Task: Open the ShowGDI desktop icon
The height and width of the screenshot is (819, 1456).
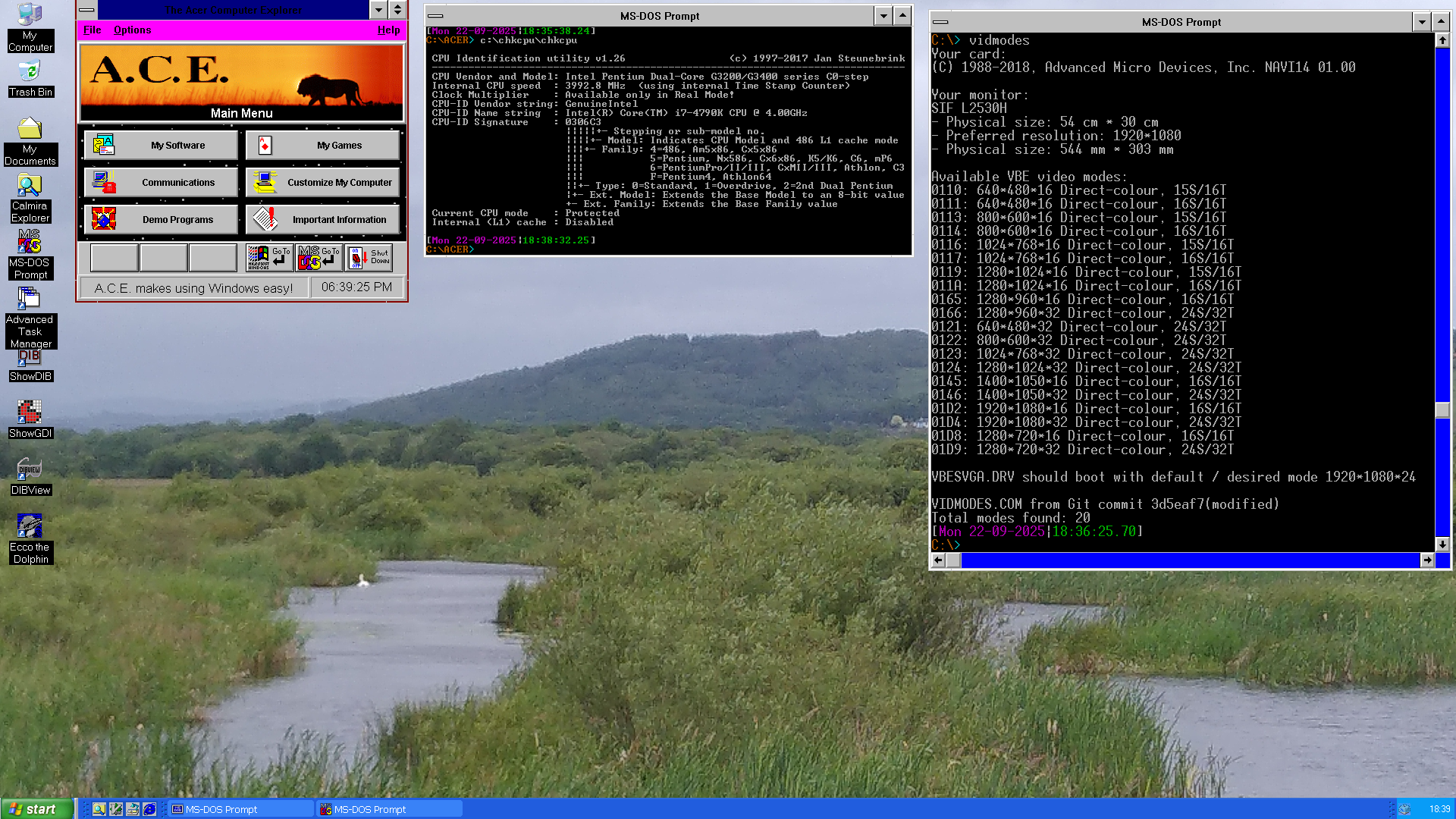Action: pos(30,419)
